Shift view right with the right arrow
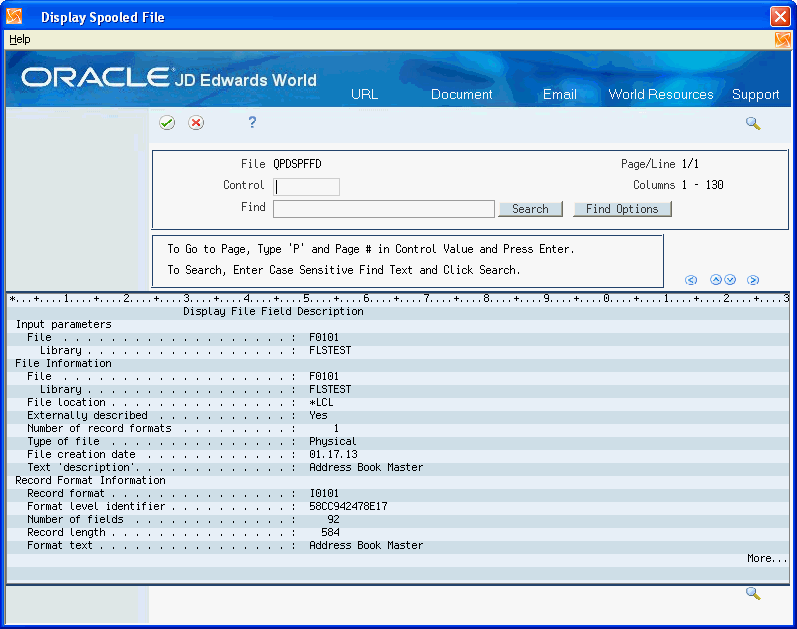The image size is (797, 629). [x=753, y=280]
